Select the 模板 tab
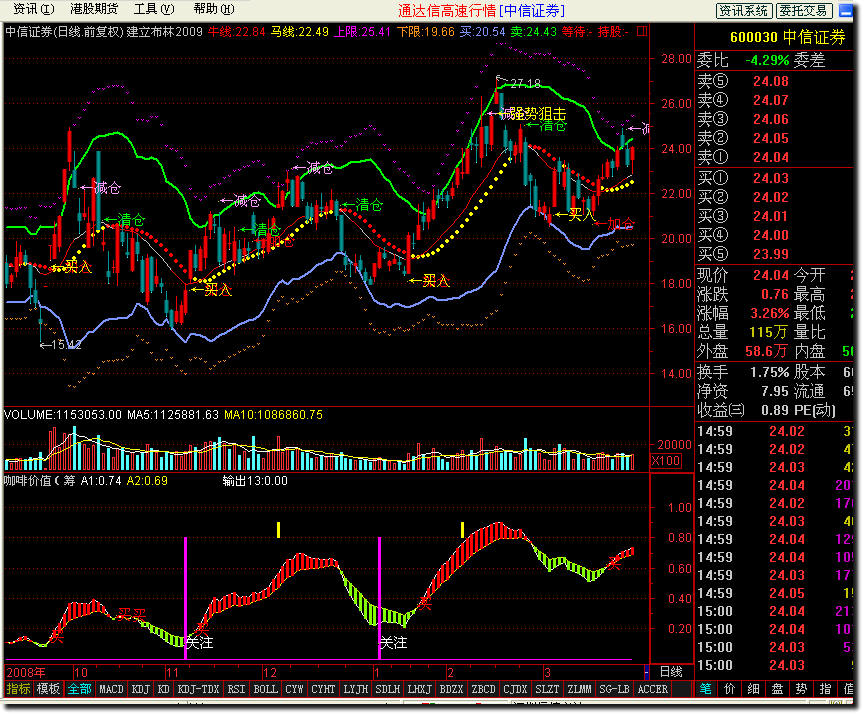Screen dimensions: 865x715 tap(48, 689)
